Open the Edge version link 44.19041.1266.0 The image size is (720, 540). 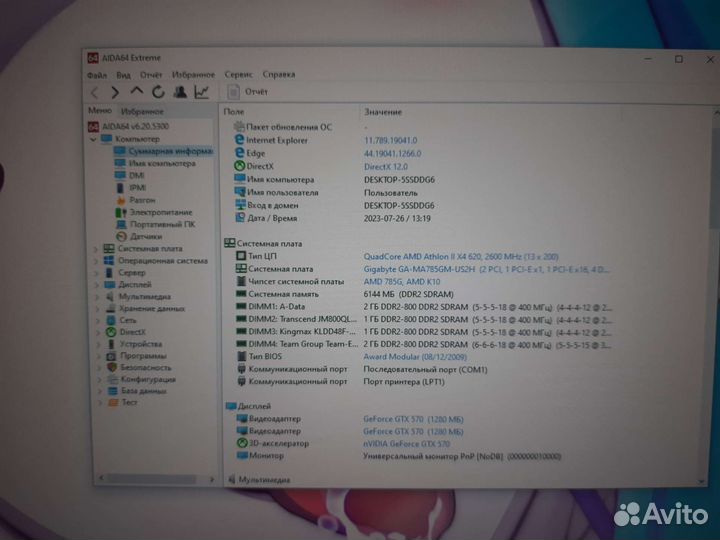pos(392,153)
